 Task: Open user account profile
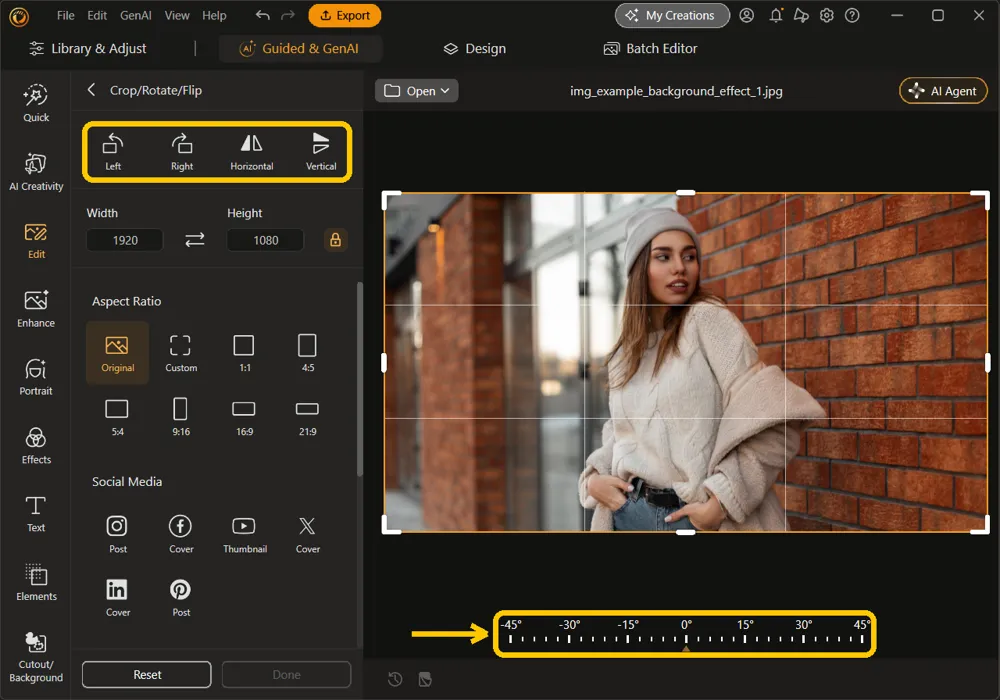point(747,15)
